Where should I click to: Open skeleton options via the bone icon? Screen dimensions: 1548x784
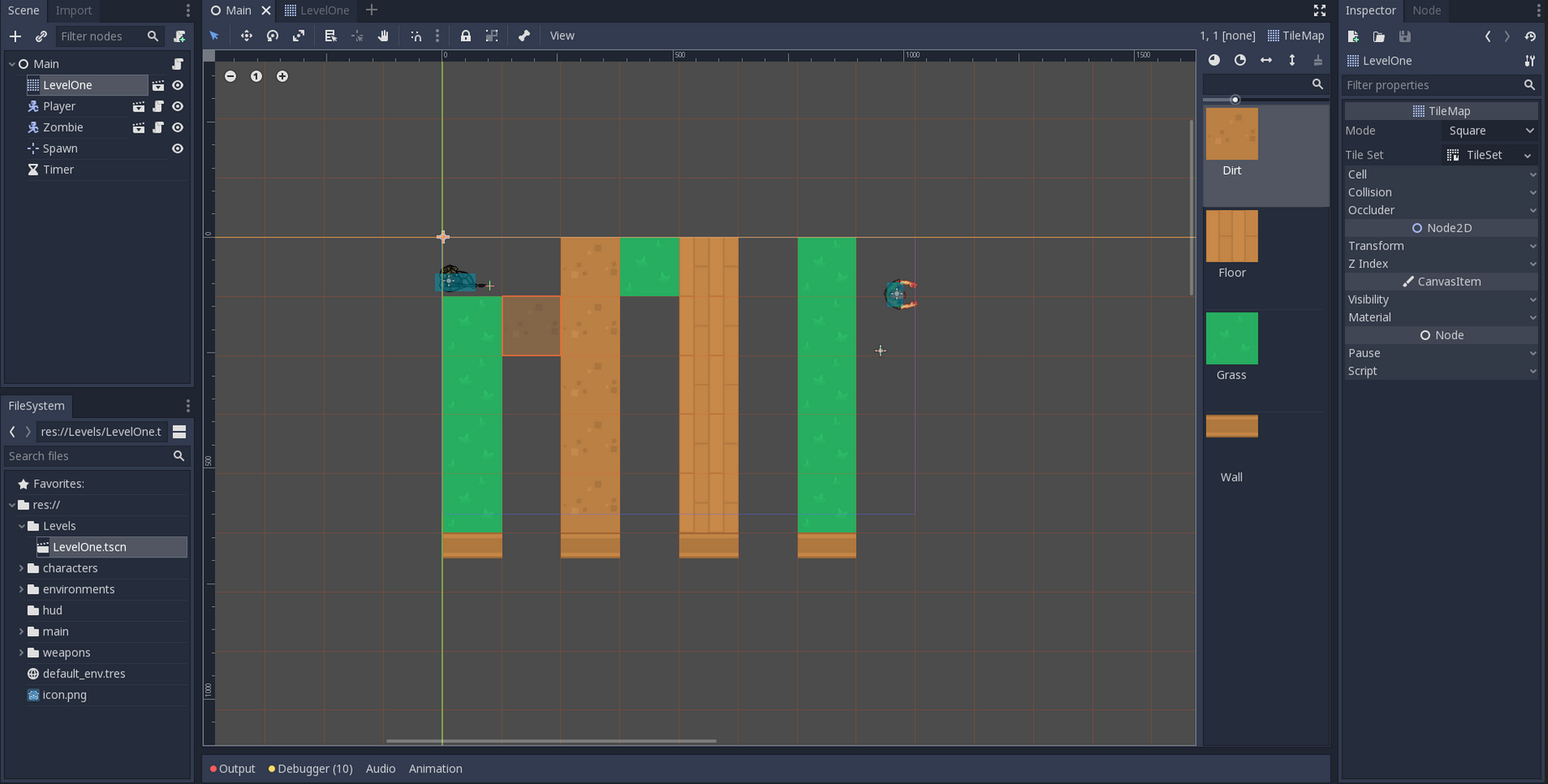(x=524, y=36)
